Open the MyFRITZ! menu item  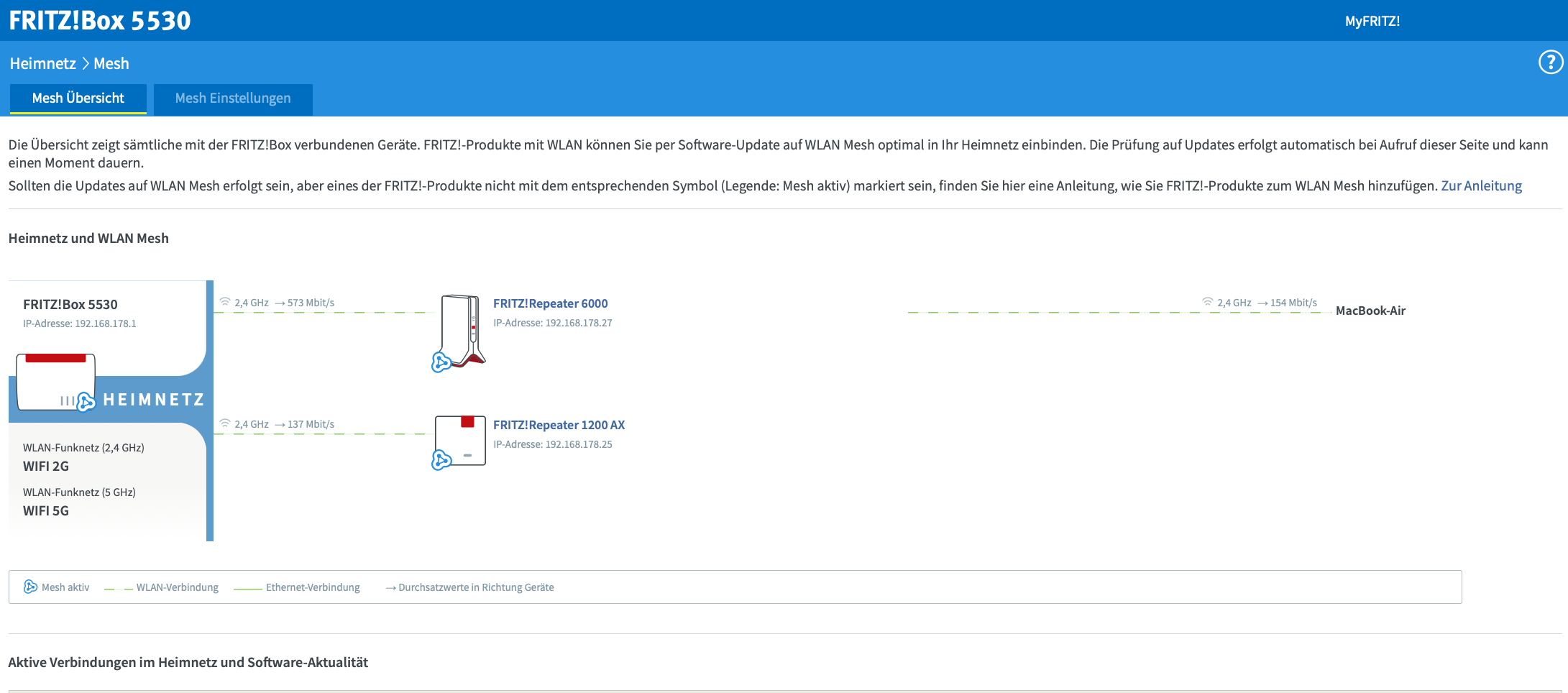pyautogui.click(x=1372, y=21)
